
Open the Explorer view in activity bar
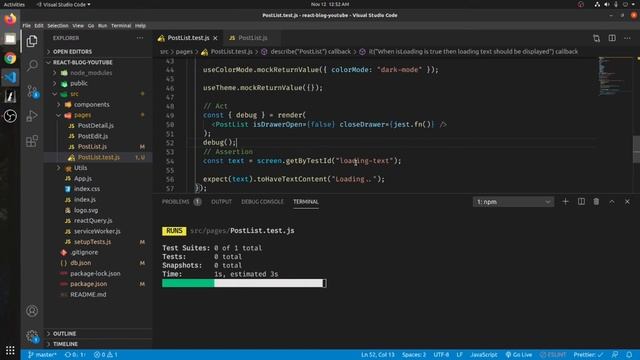pos(32,41)
